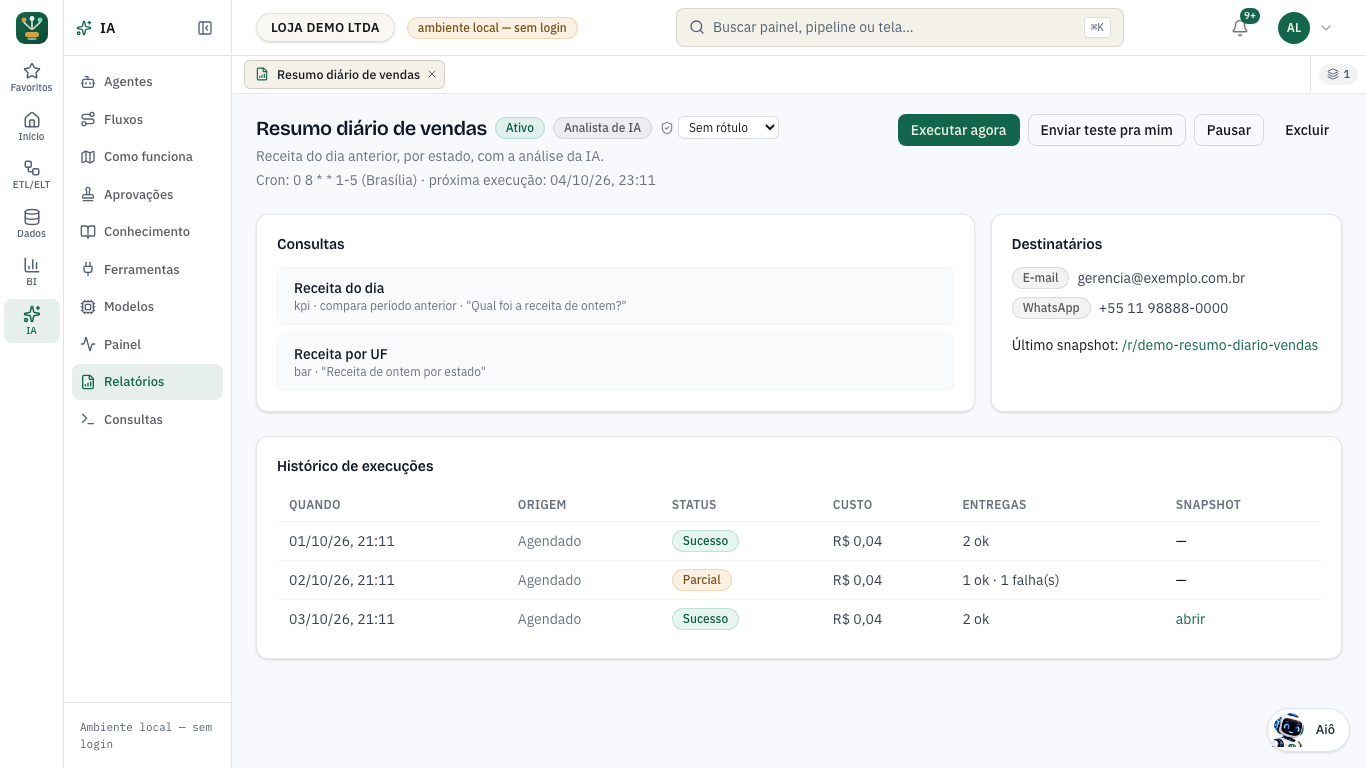
Task: Pause the report with Pausar
Action: 1229,130
